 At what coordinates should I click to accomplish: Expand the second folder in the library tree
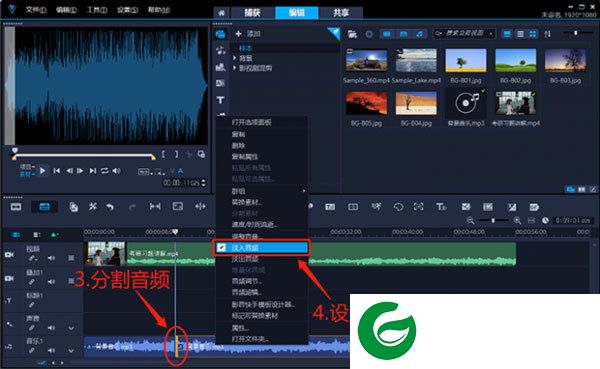tap(235, 58)
